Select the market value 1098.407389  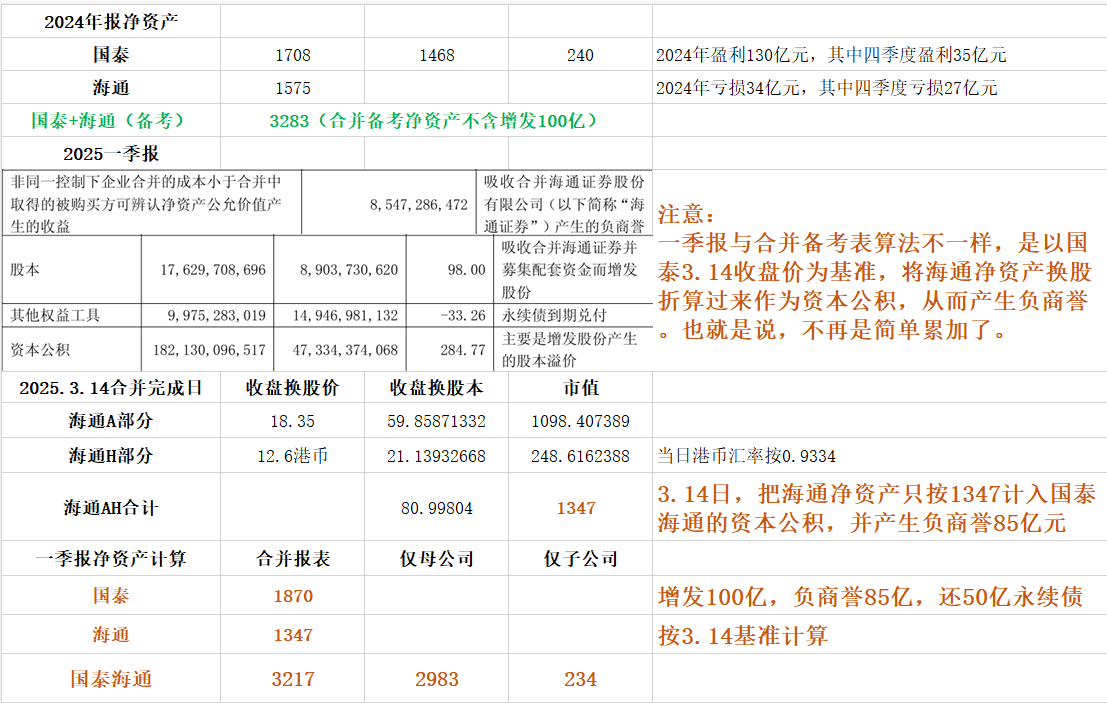[580, 421]
